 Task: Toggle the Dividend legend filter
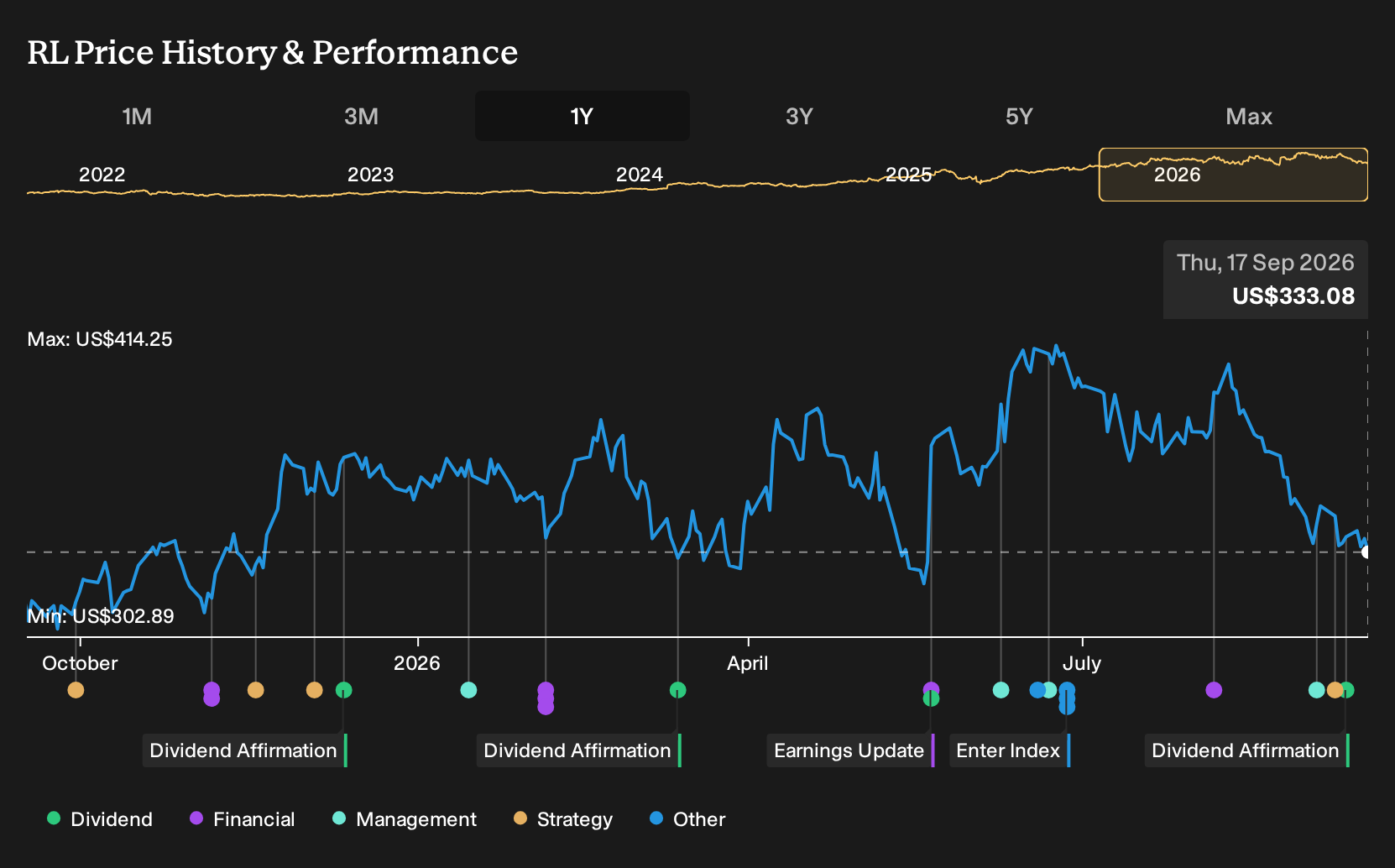pyautogui.click(x=100, y=819)
